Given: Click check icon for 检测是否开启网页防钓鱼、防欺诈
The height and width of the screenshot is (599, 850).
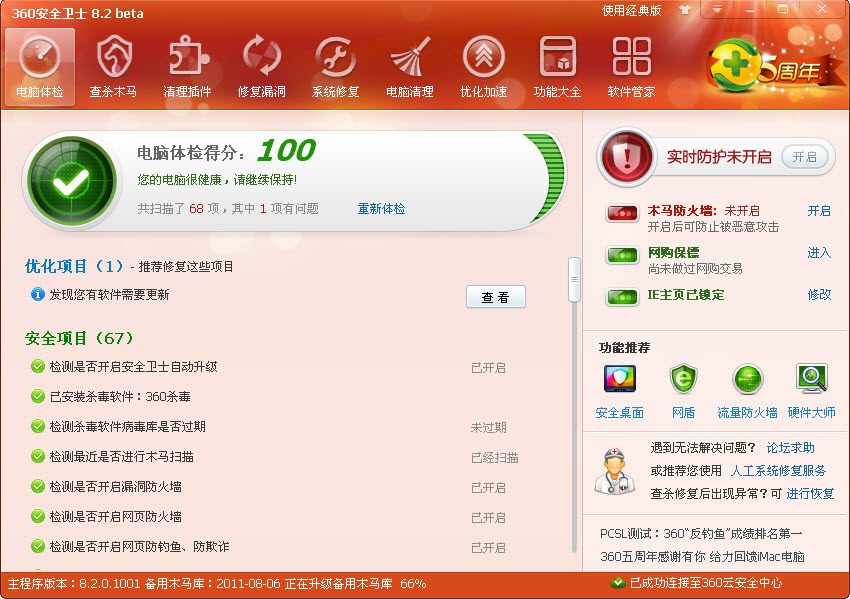Looking at the screenshot, I should tap(37, 546).
